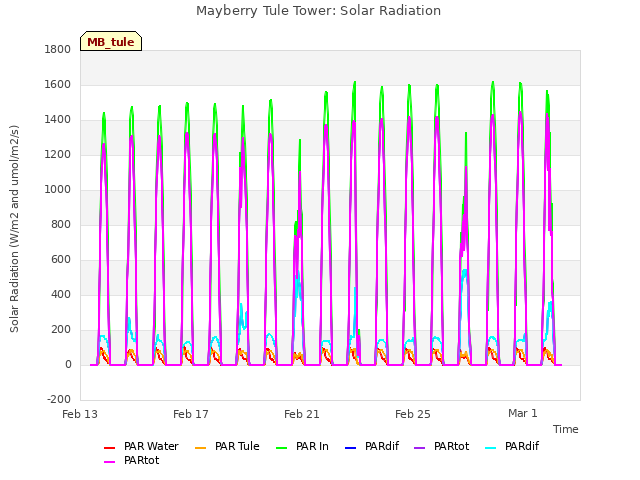Click the 800 y-axis tick label
This screenshot has height=480, width=640.
(61, 224)
